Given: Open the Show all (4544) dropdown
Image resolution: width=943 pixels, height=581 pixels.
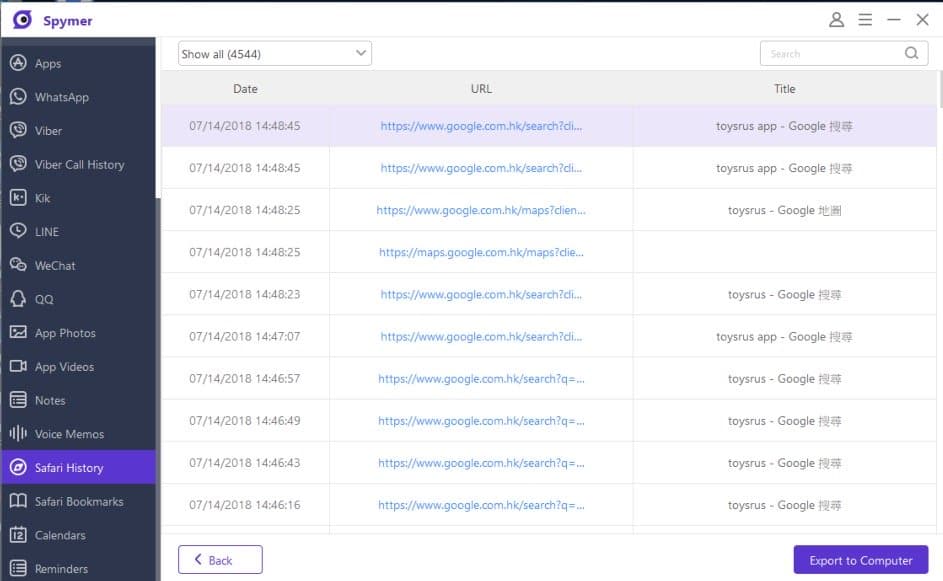Looking at the screenshot, I should [274, 54].
